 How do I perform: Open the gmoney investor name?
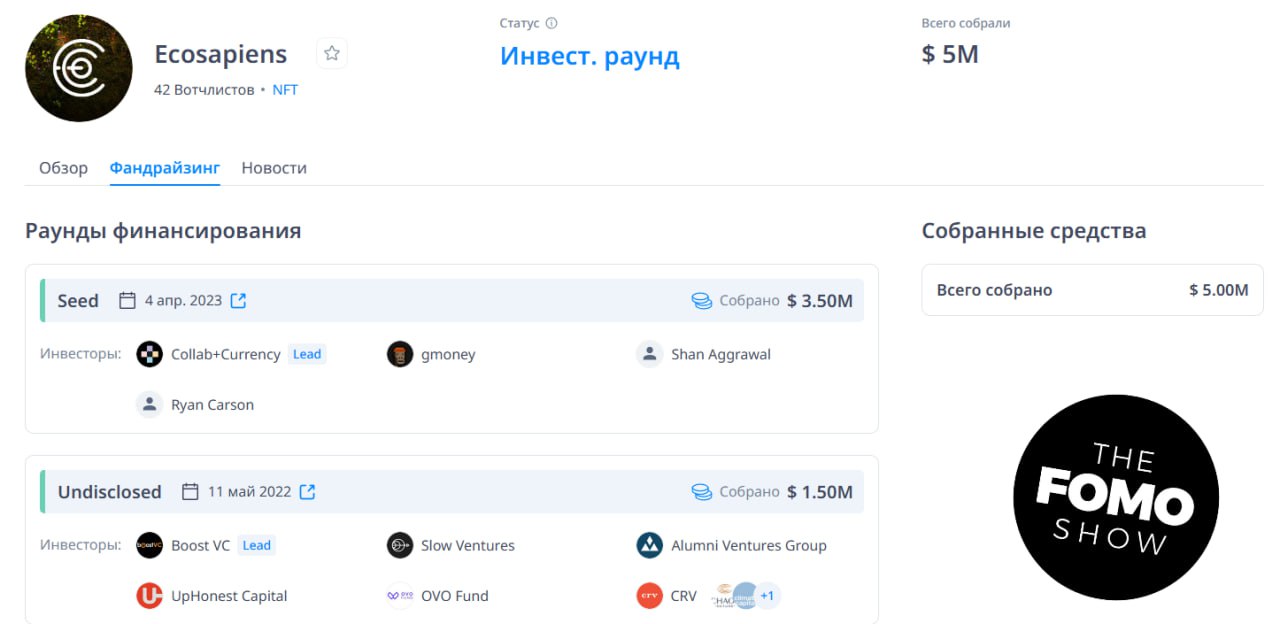coord(448,354)
